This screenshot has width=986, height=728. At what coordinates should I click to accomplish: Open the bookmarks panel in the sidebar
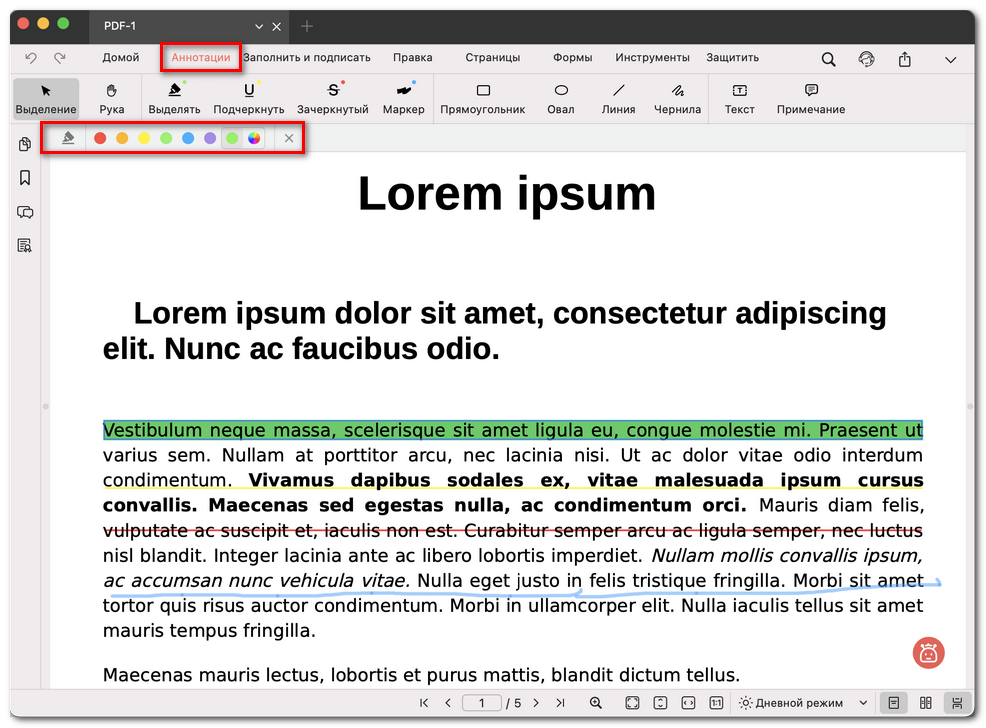click(x=24, y=178)
